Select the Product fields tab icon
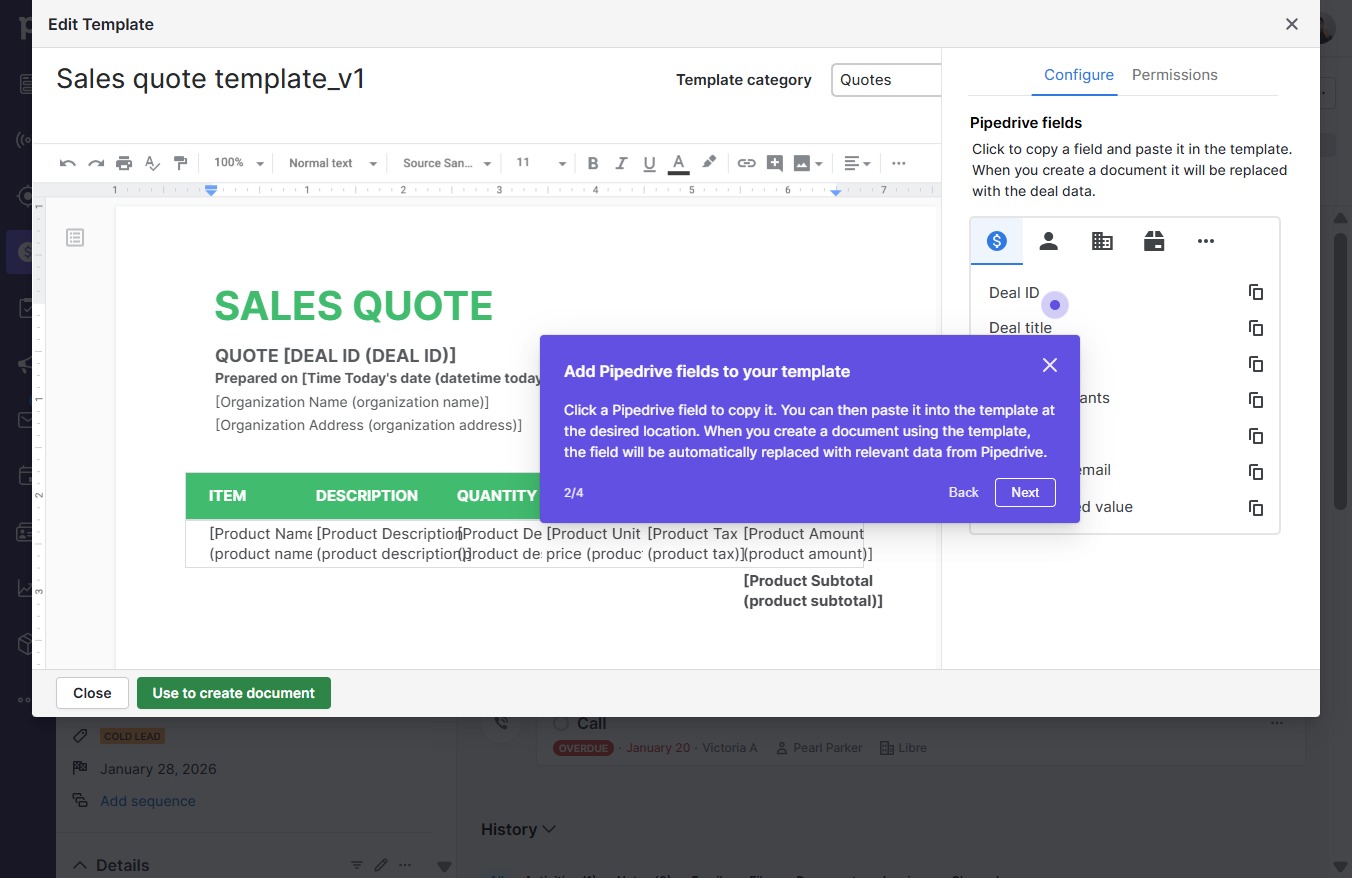 pyautogui.click(x=1154, y=241)
